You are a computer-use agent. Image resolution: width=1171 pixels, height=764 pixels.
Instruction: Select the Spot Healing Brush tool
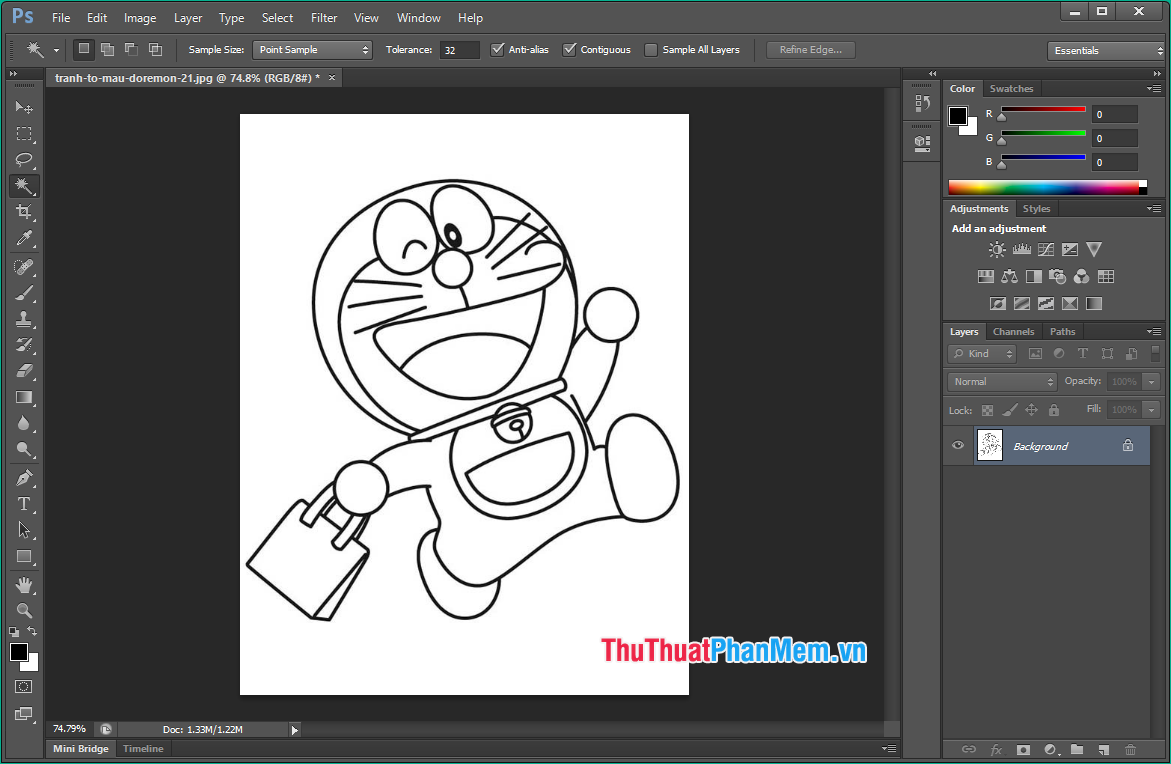click(24, 267)
